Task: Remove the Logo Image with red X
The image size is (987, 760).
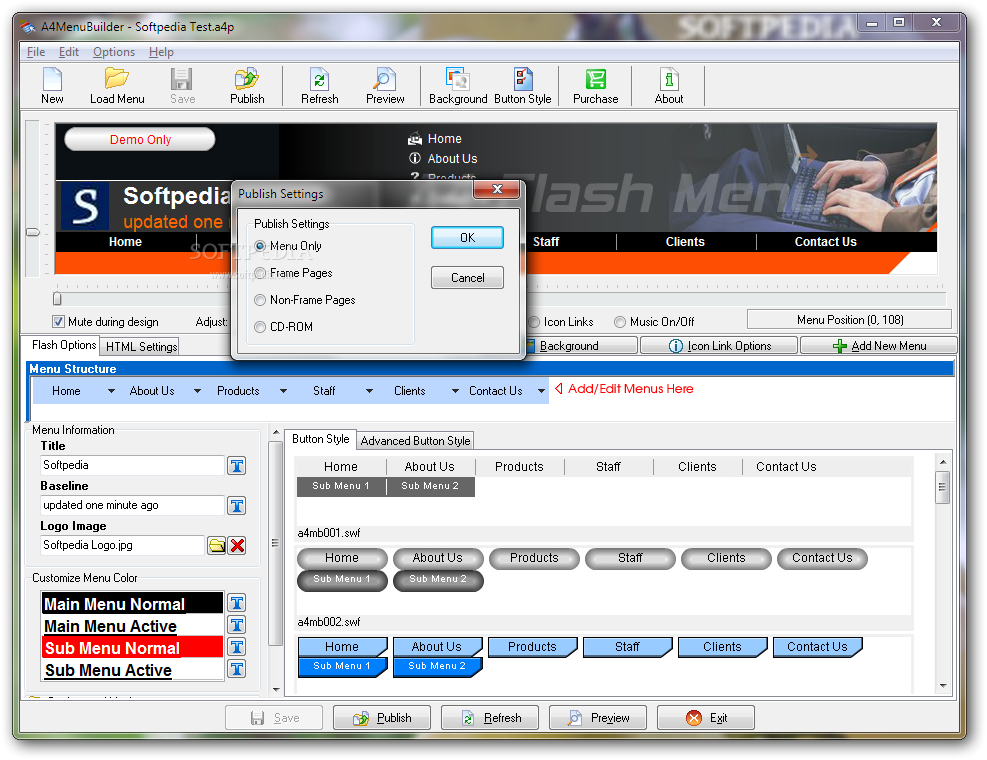Action: [237, 545]
